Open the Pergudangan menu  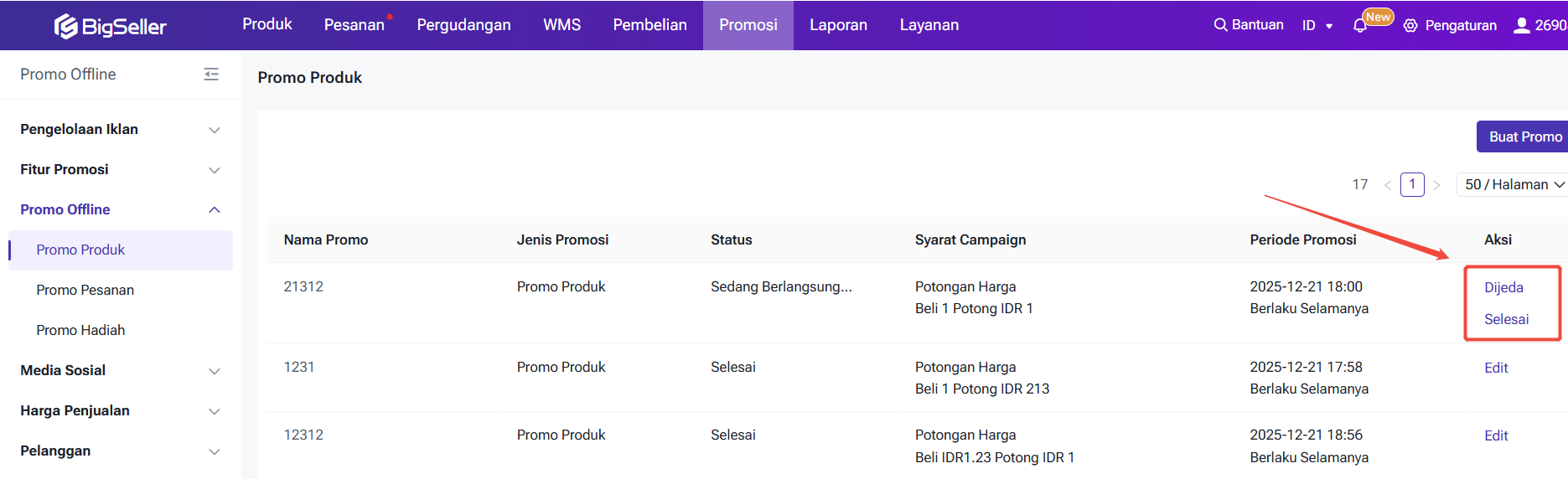(463, 25)
